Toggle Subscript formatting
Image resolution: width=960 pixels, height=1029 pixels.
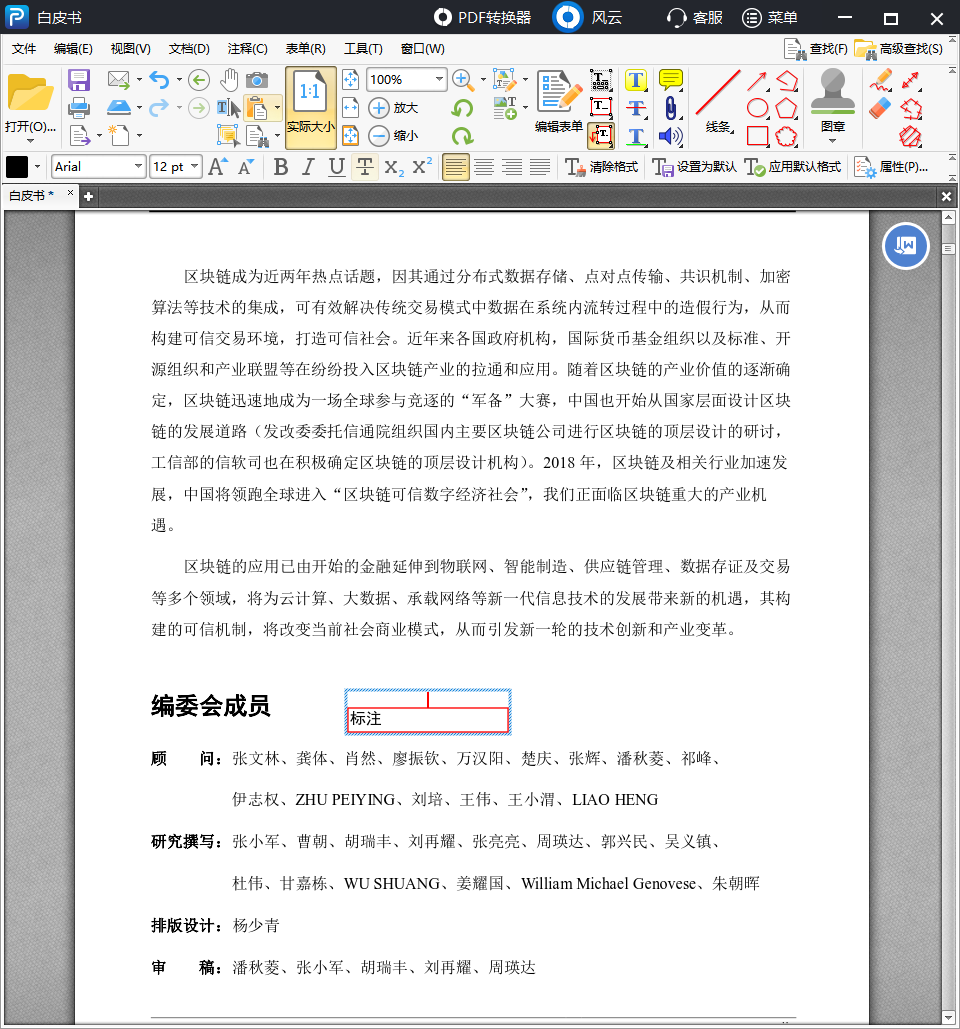[394, 167]
